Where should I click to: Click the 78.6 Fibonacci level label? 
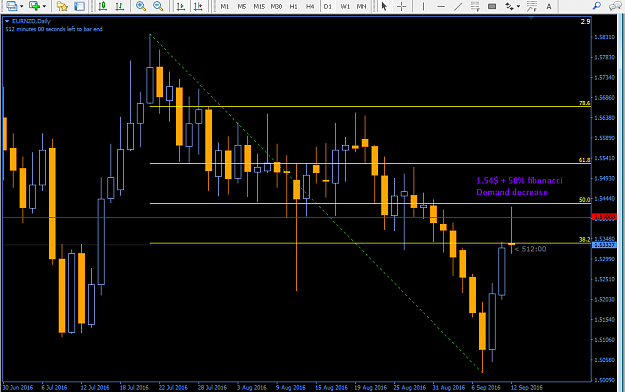[584, 103]
